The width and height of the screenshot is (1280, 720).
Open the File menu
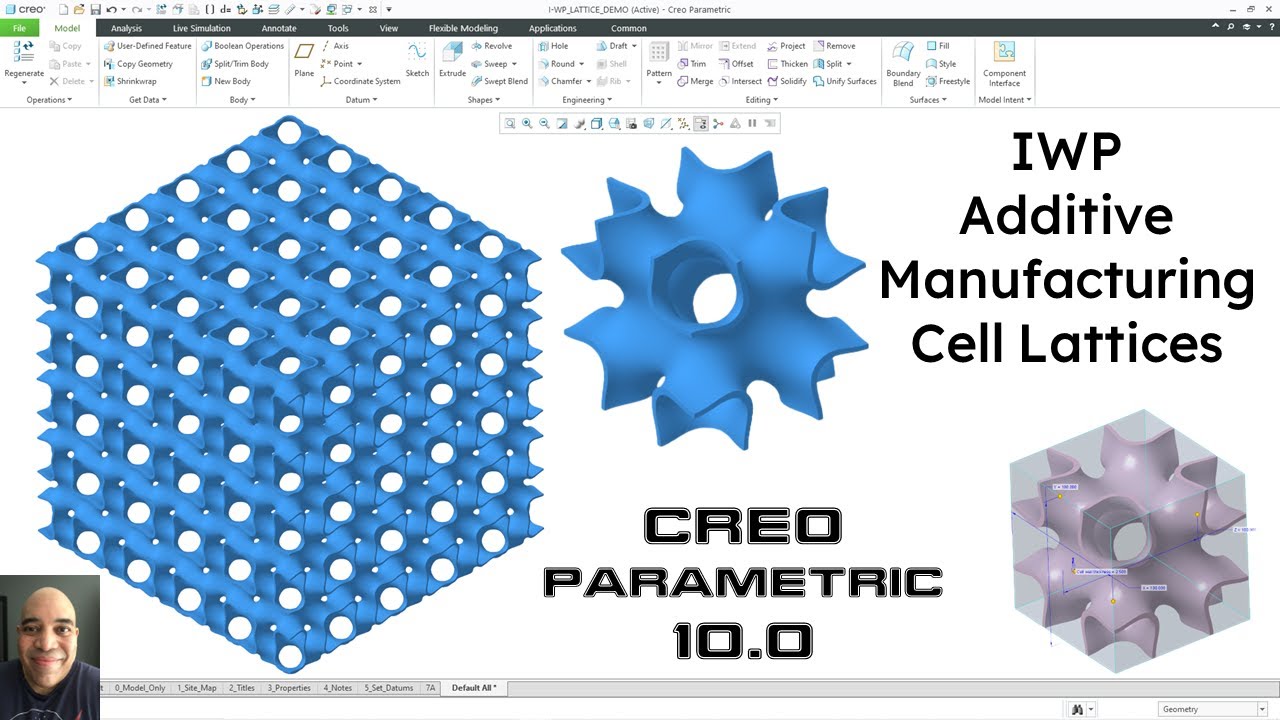point(20,28)
